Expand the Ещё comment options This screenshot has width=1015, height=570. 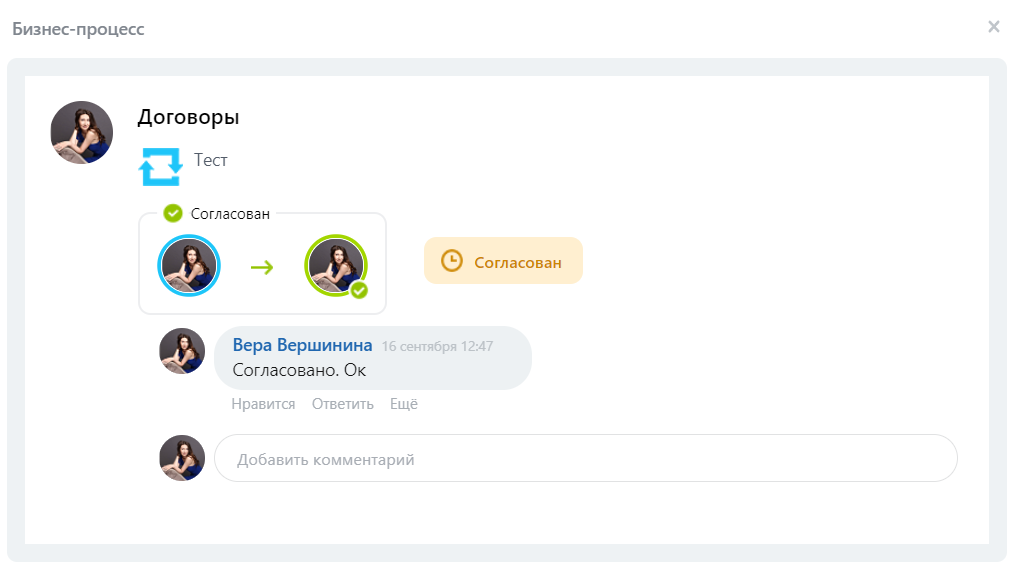click(x=404, y=404)
